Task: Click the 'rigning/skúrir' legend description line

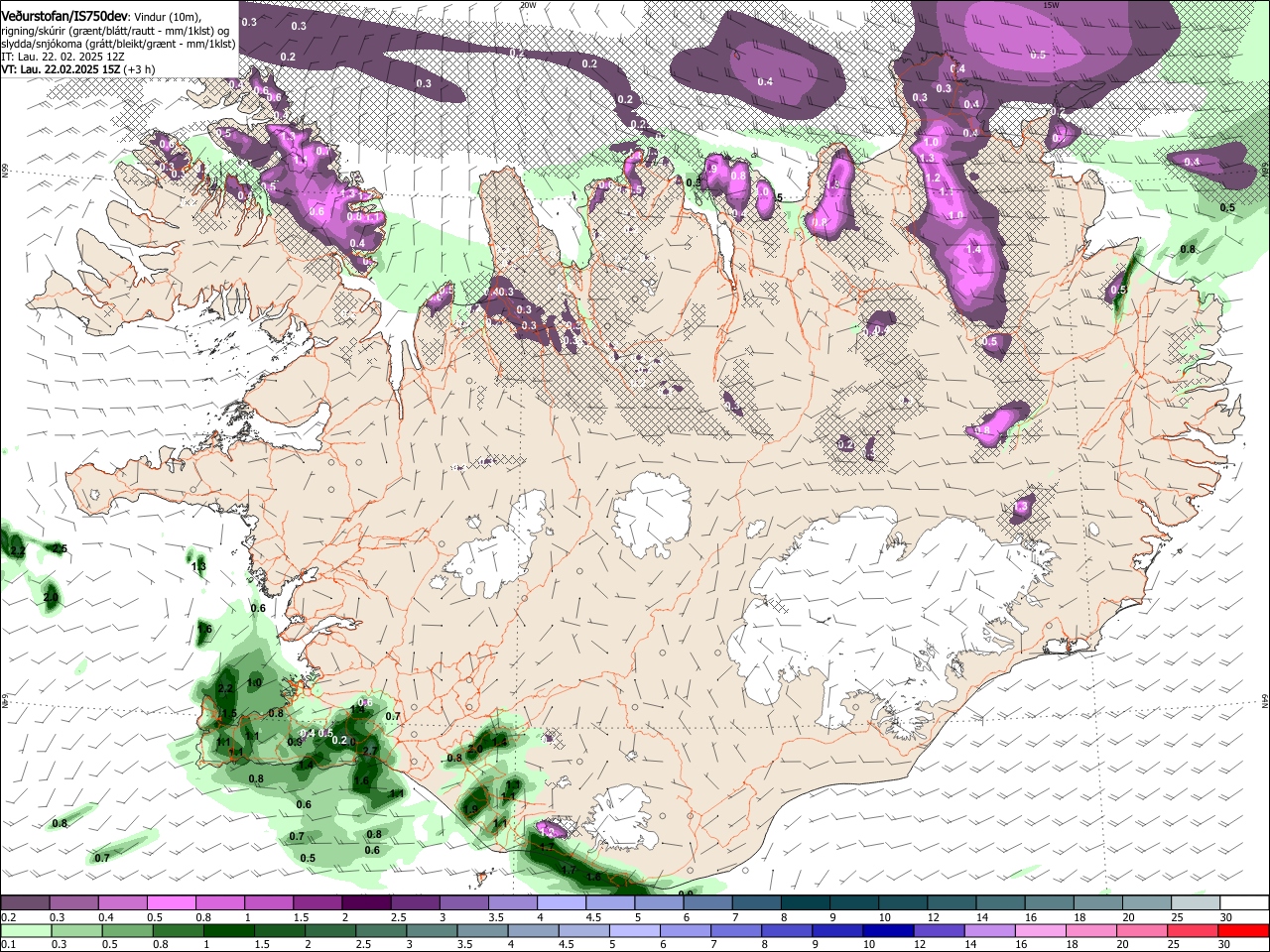Action: point(115,31)
